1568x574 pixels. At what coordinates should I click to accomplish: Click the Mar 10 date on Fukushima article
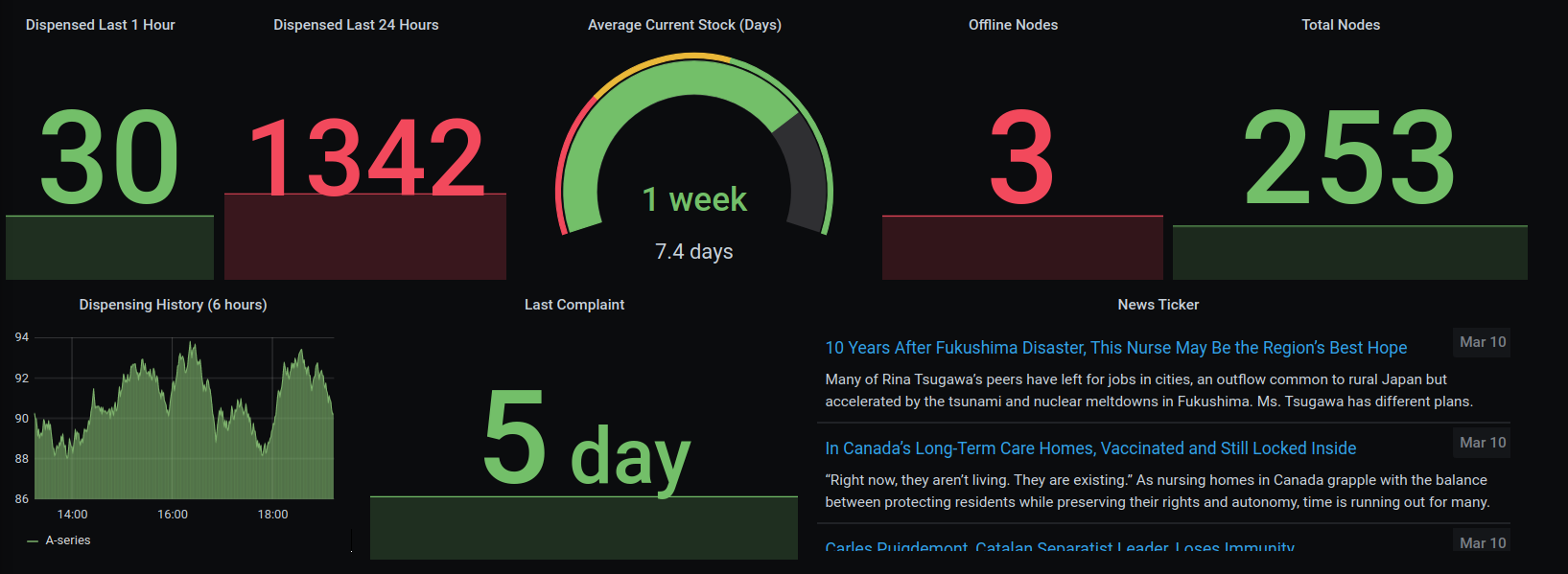point(1483,342)
